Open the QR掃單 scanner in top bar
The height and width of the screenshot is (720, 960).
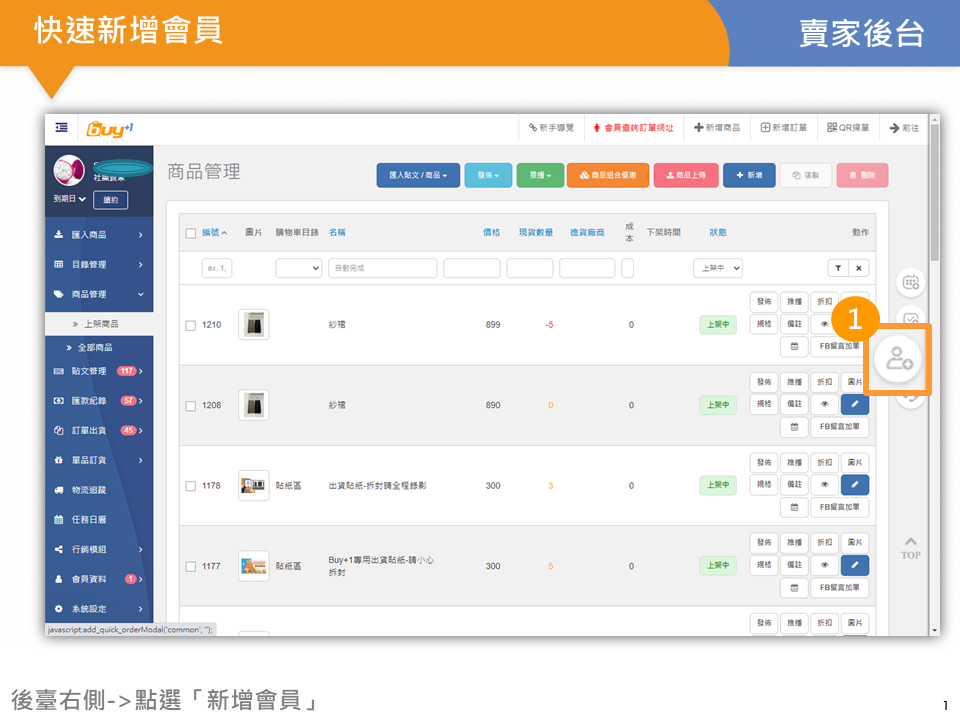[x=848, y=128]
